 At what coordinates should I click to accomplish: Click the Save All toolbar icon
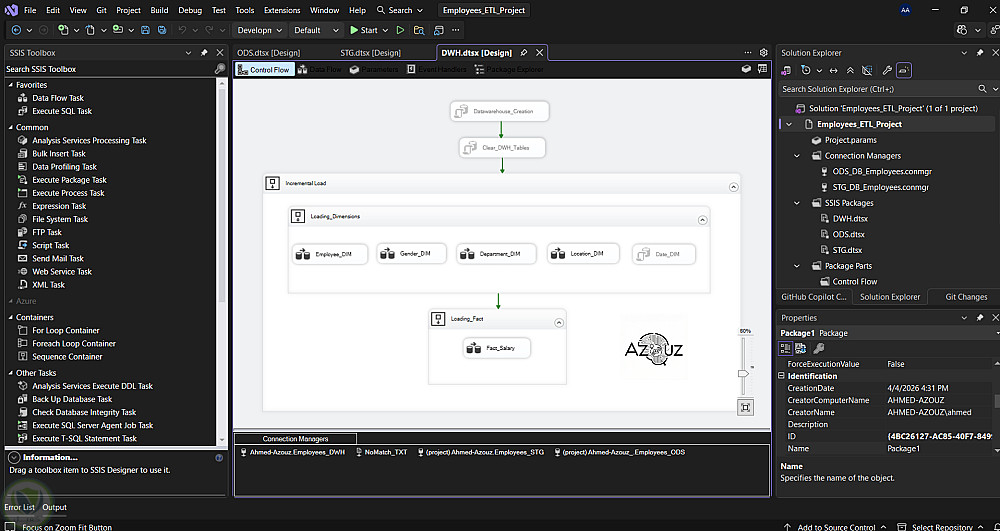click(x=162, y=30)
